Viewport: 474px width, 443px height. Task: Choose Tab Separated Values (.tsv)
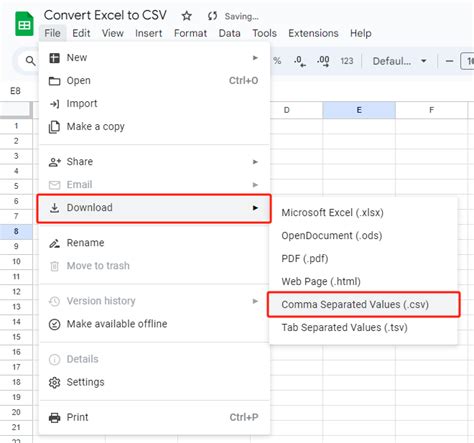(363, 328)
